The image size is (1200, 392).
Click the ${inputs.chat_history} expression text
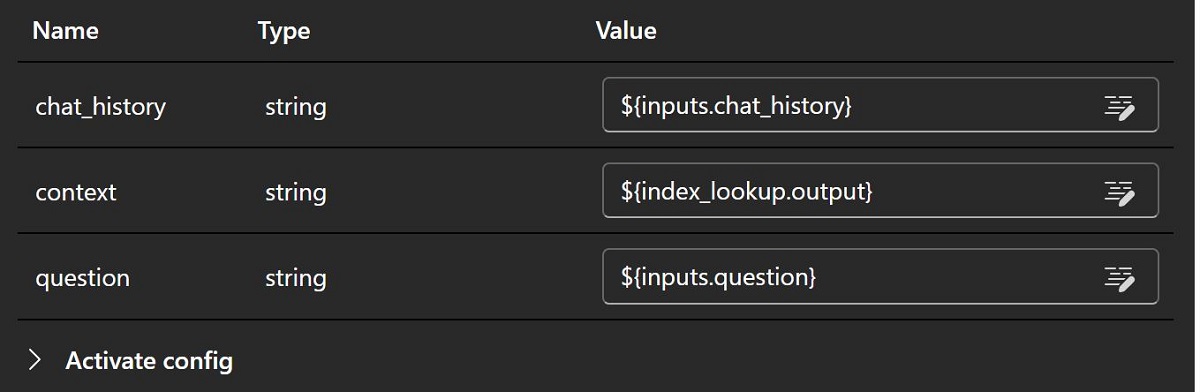click(735, 105)
